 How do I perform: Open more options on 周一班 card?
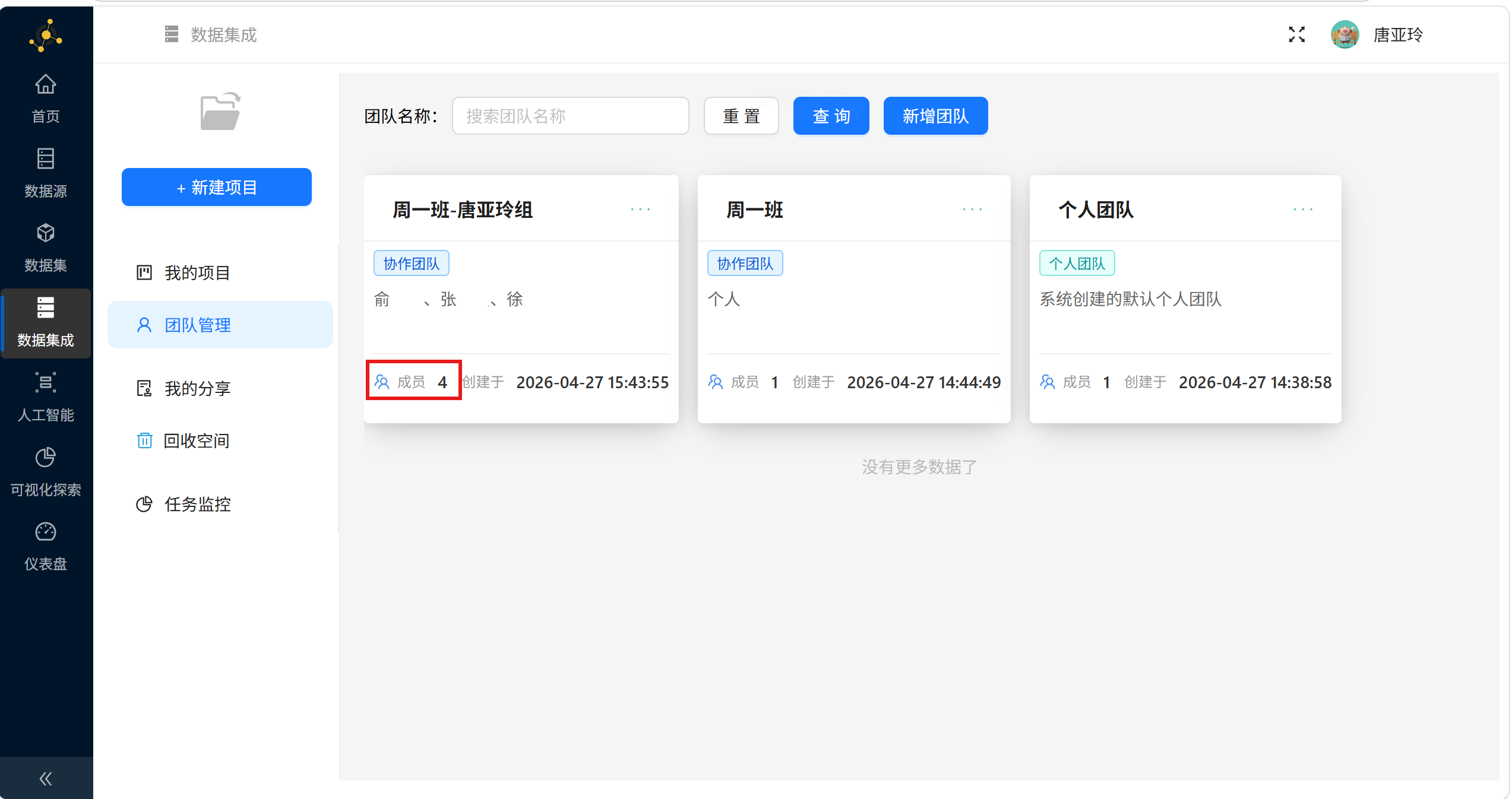[972, 210]
